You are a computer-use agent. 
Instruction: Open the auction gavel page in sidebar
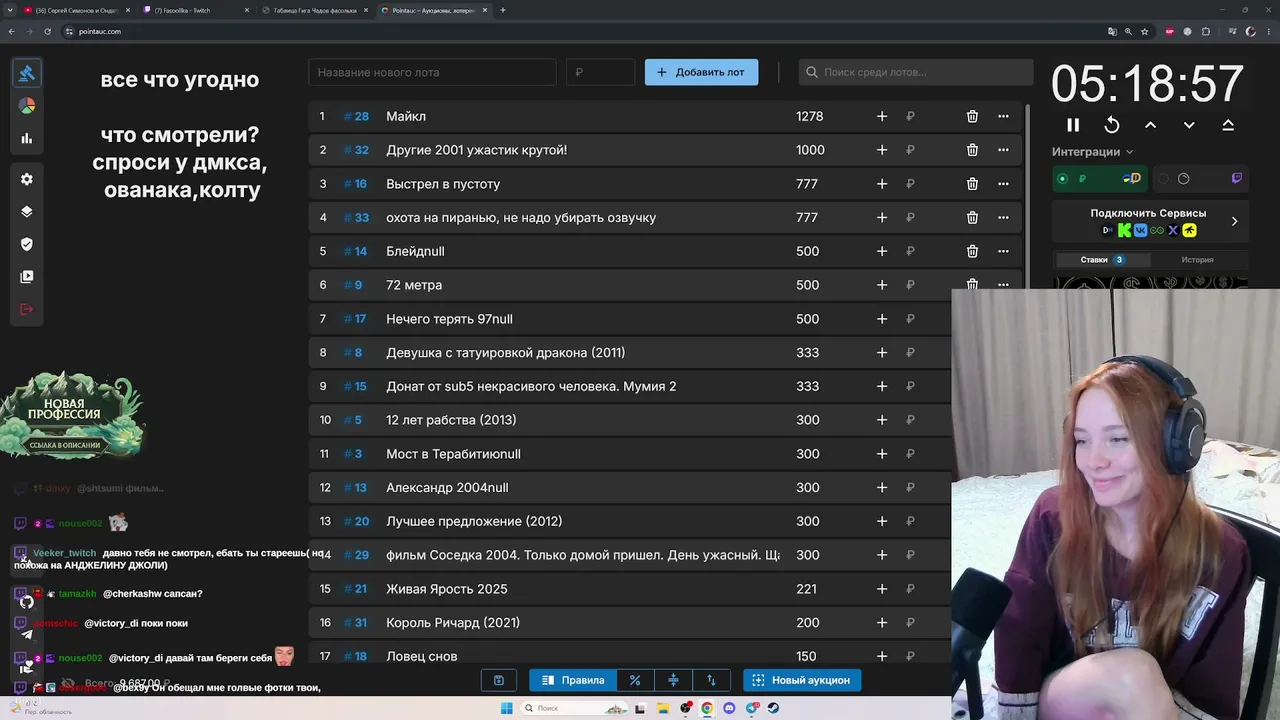27,72
